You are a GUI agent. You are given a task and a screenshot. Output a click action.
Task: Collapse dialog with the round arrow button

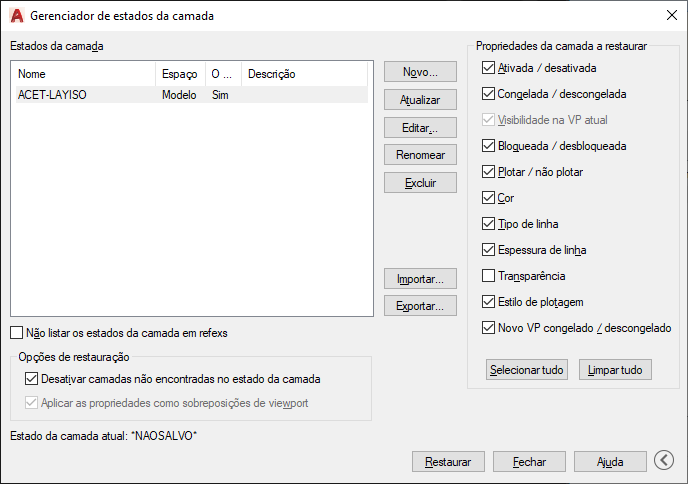(663, 460)
